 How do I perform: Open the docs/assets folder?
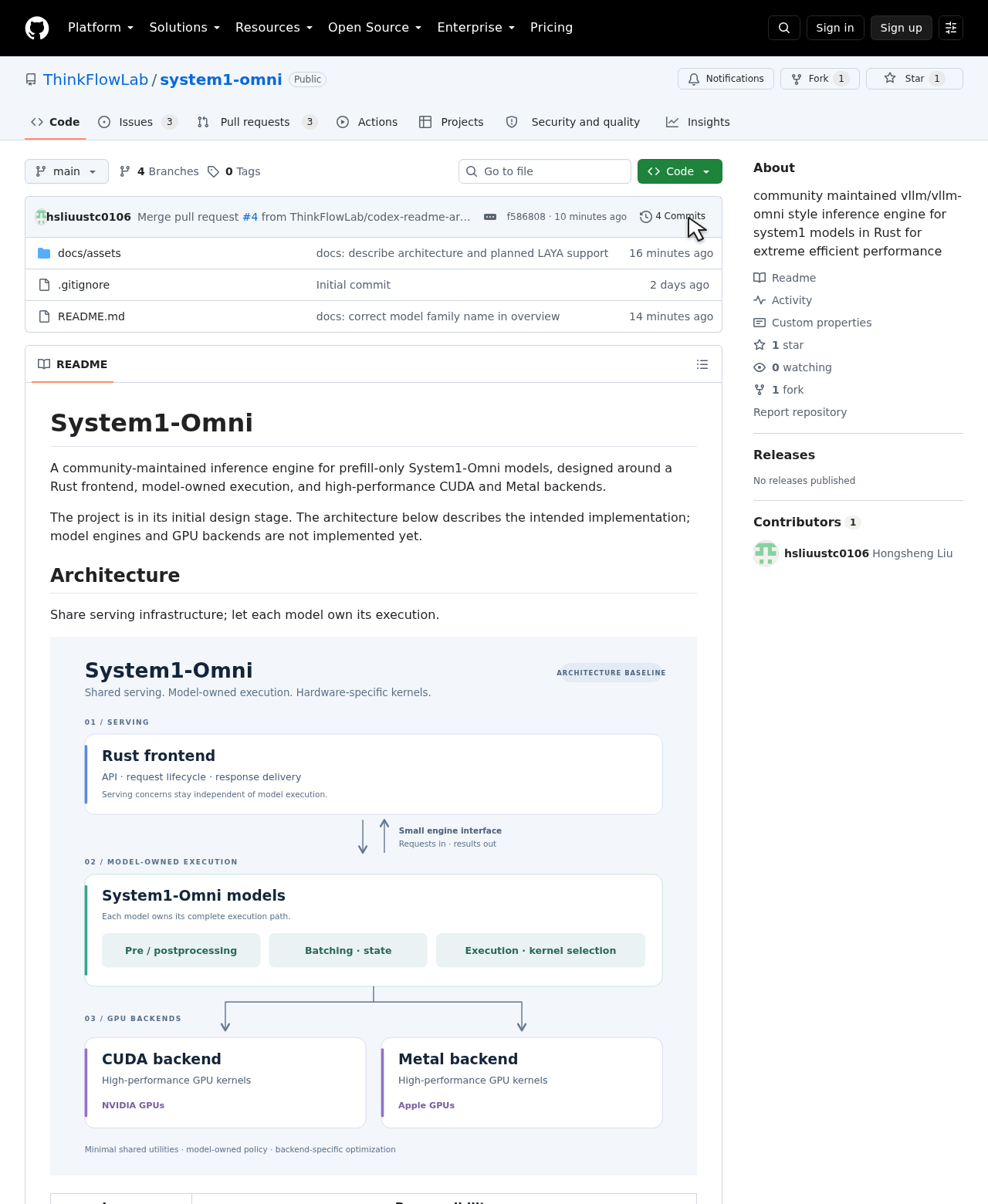coord(90,253)
